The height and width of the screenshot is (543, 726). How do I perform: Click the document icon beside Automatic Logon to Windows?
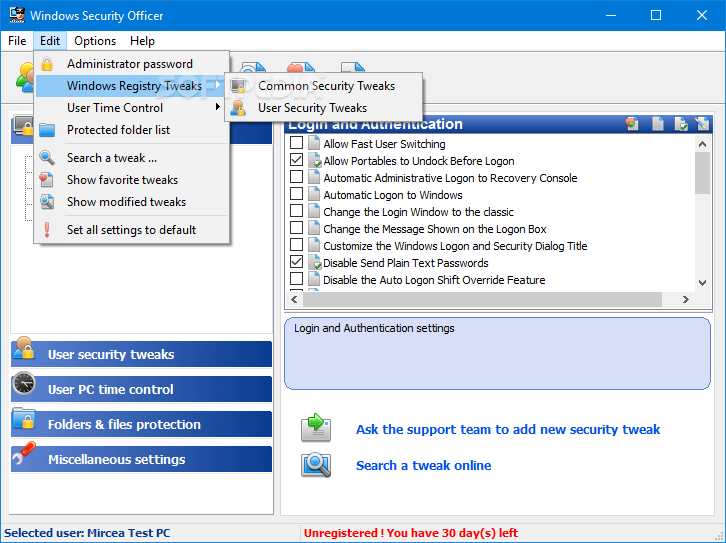(x=314, y=195)
